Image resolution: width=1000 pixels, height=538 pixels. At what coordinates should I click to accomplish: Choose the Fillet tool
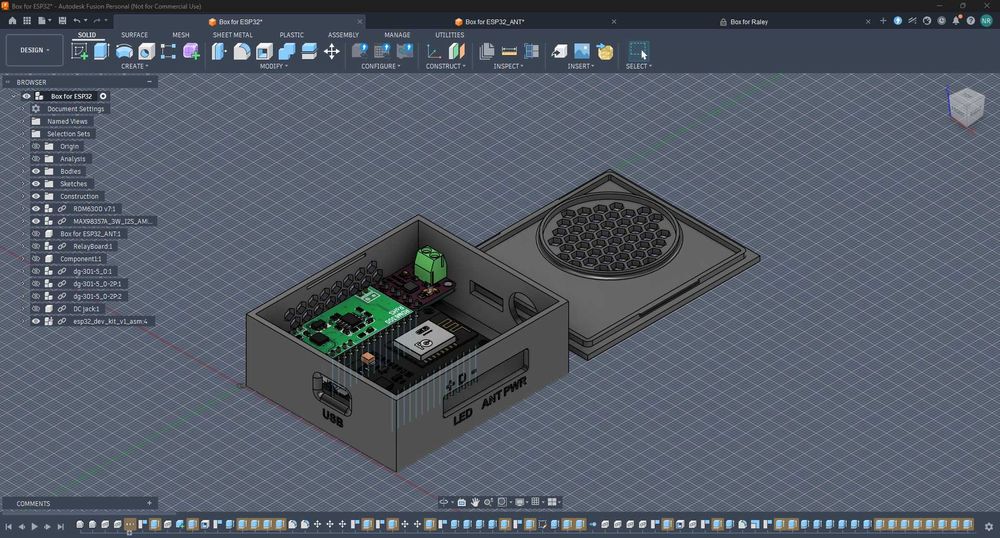[x=242, y=51]
